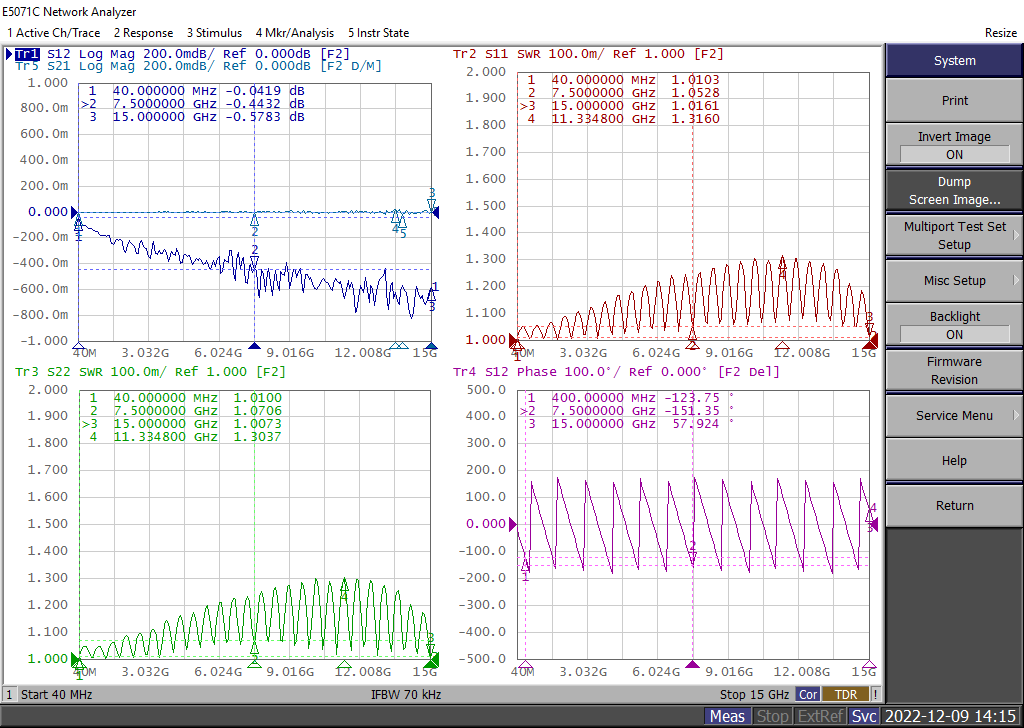Click Resize at top right
1024x728 pixels.
(1000, 33)
